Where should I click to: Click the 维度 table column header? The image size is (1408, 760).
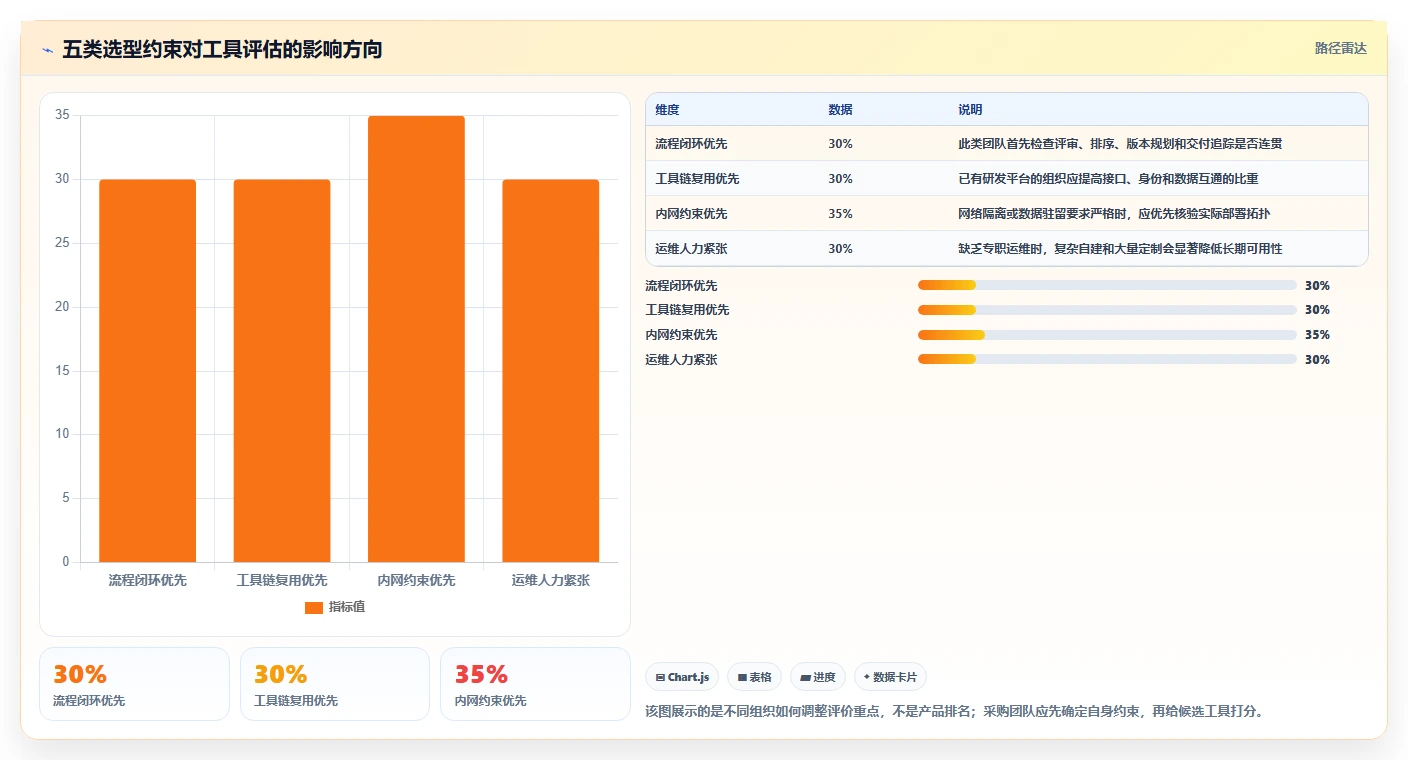(667, 110)
